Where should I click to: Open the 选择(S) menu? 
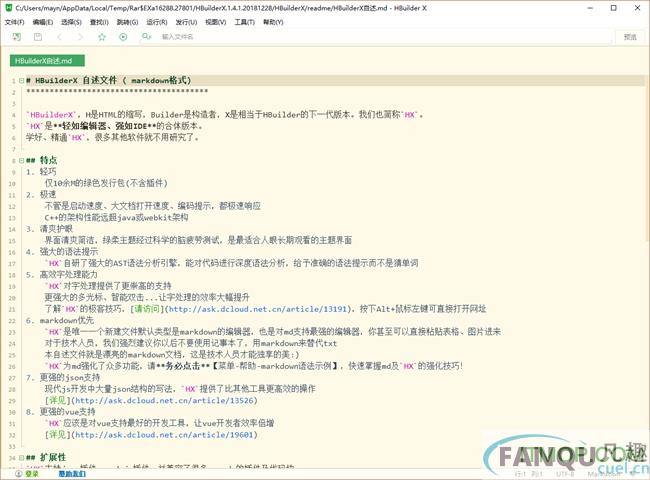pyautogui.click(x=71, y=22)
